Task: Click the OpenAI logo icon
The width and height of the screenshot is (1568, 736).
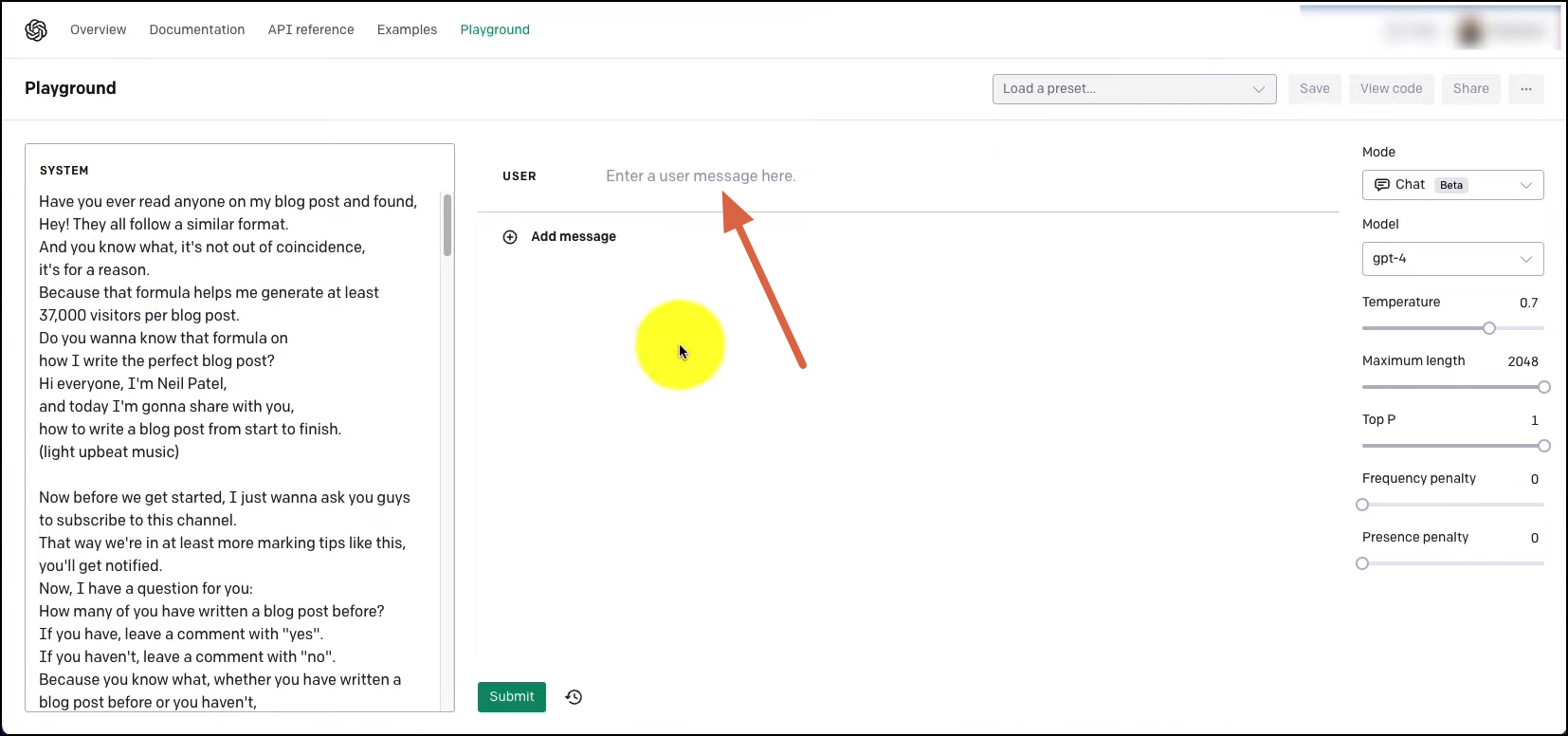Action: pos(36,30)
